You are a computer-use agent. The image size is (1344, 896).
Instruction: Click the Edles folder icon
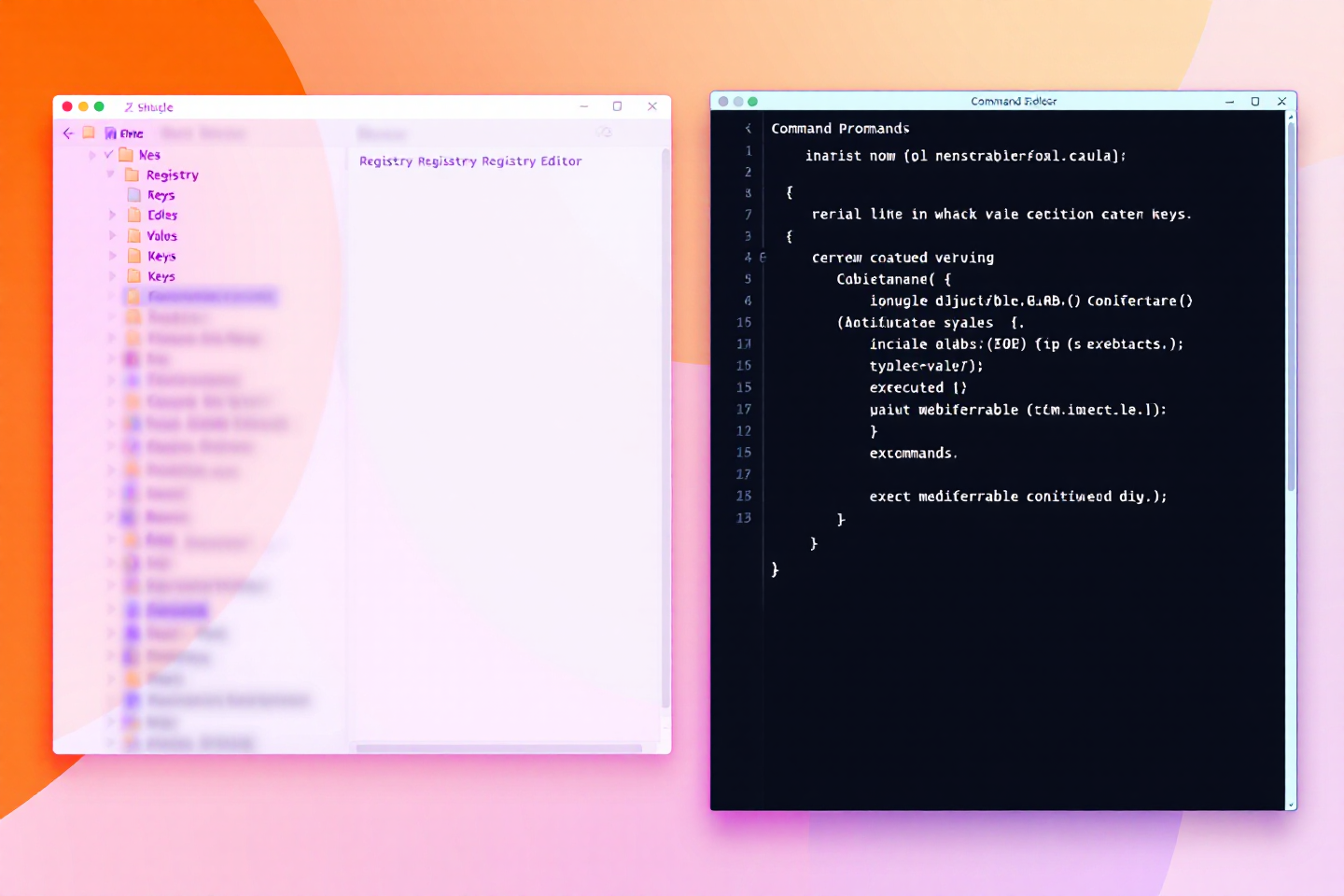134,215
